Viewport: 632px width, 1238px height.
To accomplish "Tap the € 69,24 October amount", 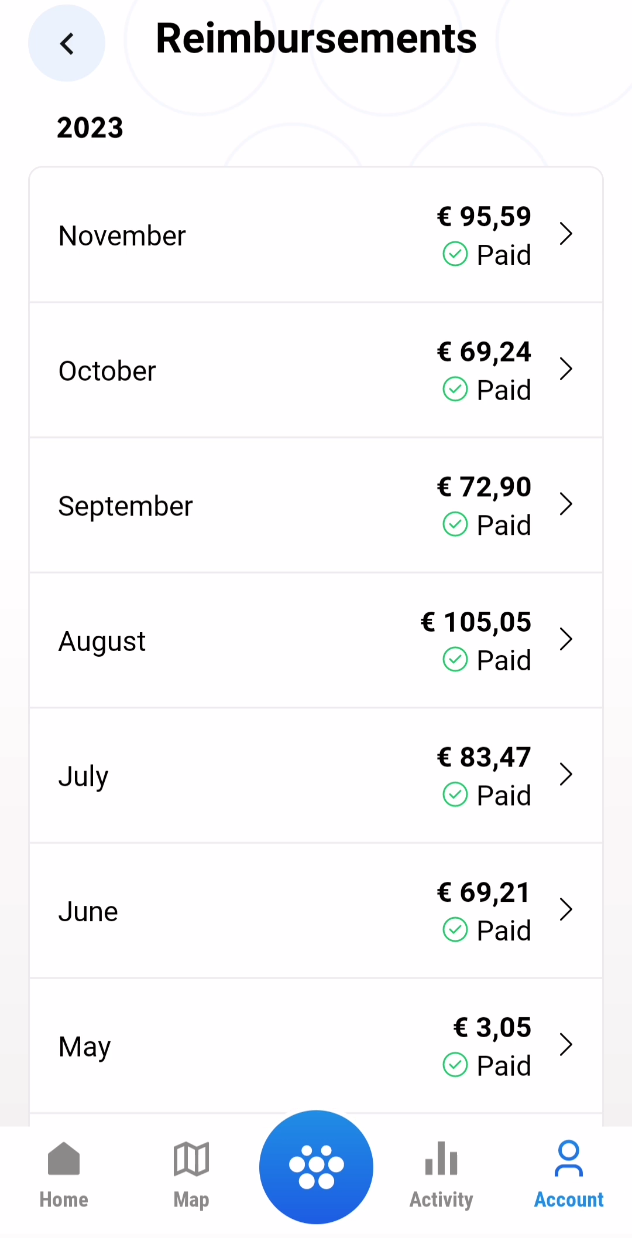I will tap(484, 352).
